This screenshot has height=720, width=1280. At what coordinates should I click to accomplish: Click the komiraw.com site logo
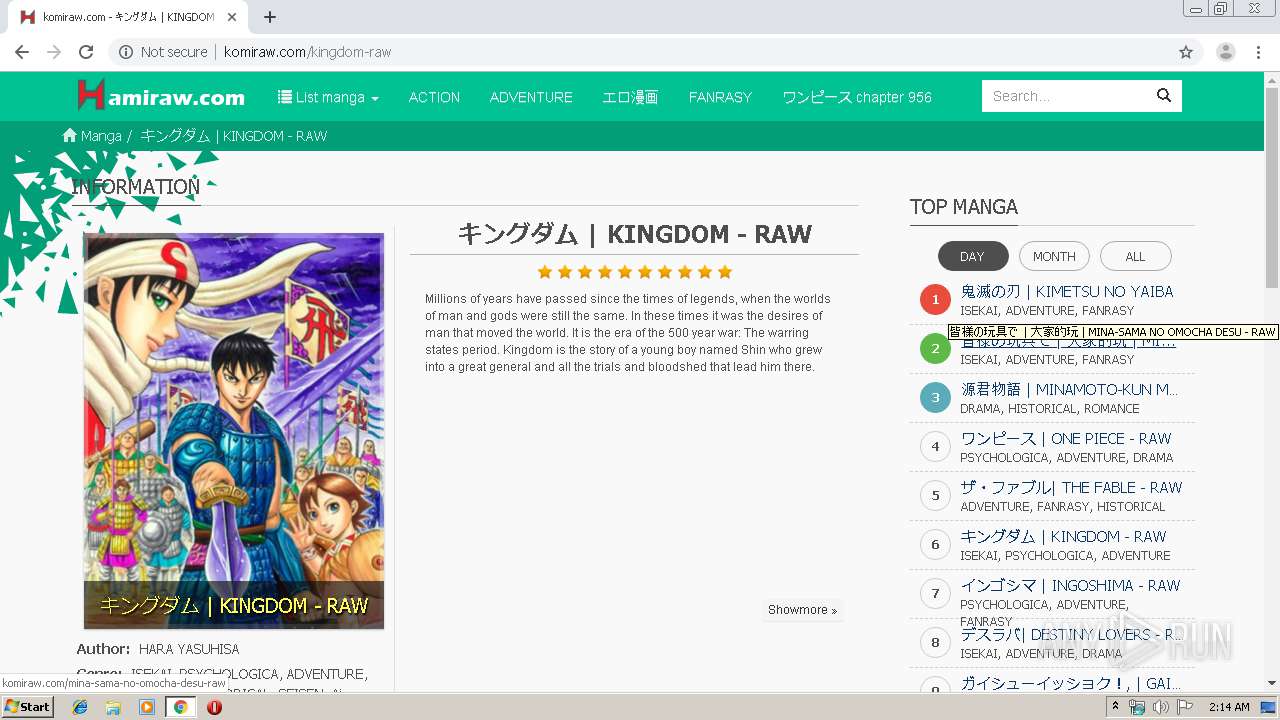click(161, 96)
